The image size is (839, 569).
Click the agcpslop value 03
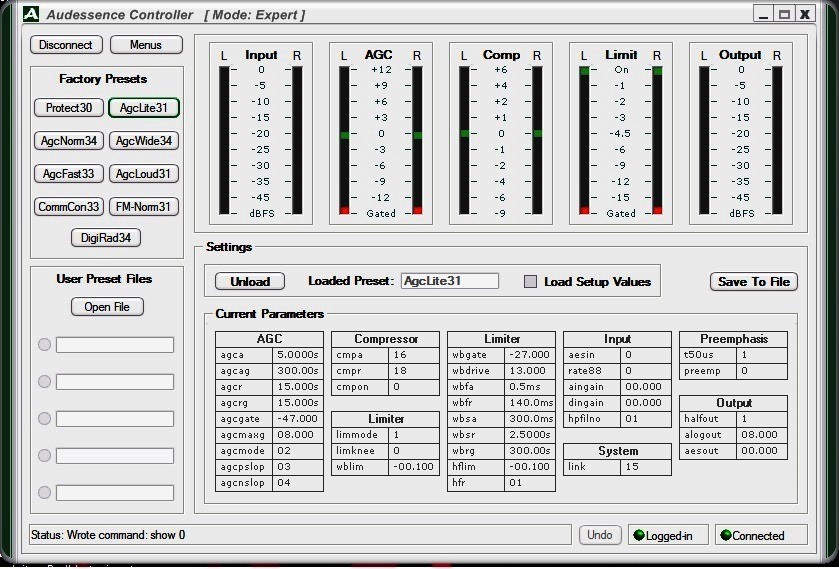[298, 467]
